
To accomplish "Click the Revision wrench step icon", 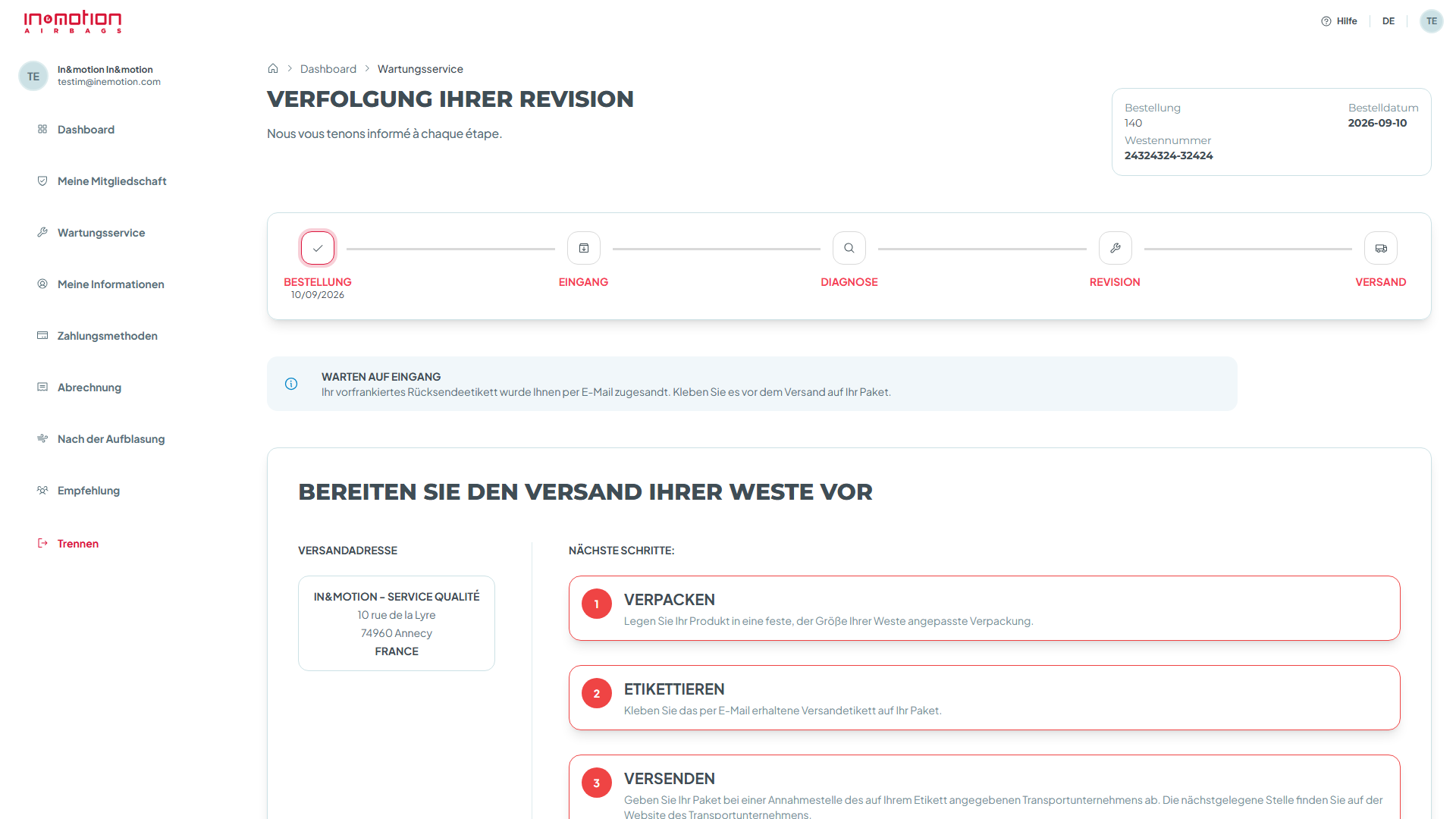I will pyautogui.click(x=1116, y=248).
